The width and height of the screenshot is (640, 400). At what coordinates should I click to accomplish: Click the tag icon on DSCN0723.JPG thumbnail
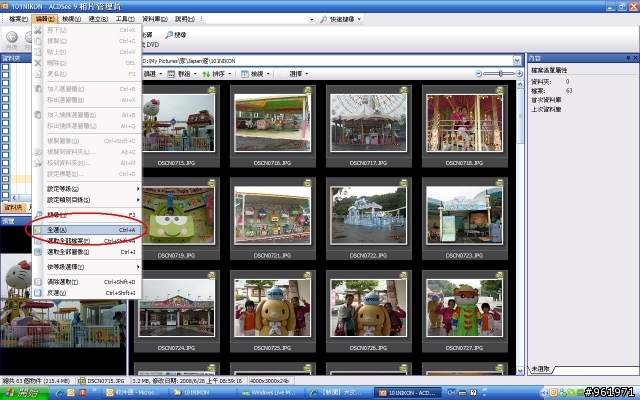coord(499,183)
